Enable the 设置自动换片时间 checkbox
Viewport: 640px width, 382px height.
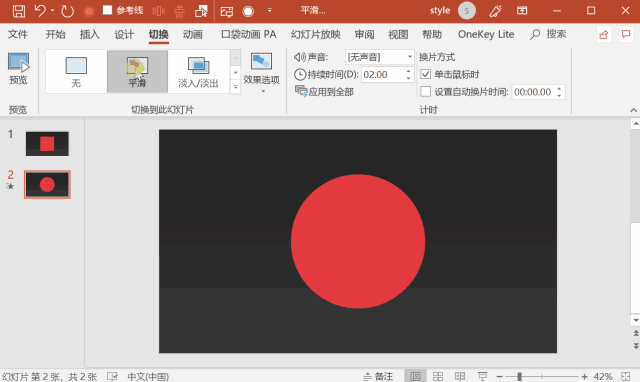(425, 92)
